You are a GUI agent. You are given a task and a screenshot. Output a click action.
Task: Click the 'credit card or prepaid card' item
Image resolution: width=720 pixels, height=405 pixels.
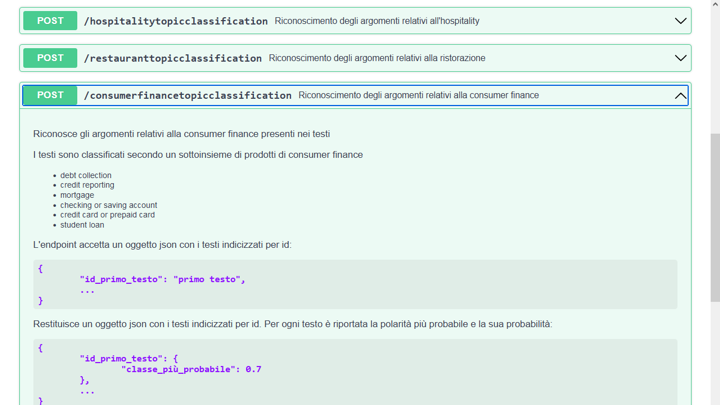[107, 215]
